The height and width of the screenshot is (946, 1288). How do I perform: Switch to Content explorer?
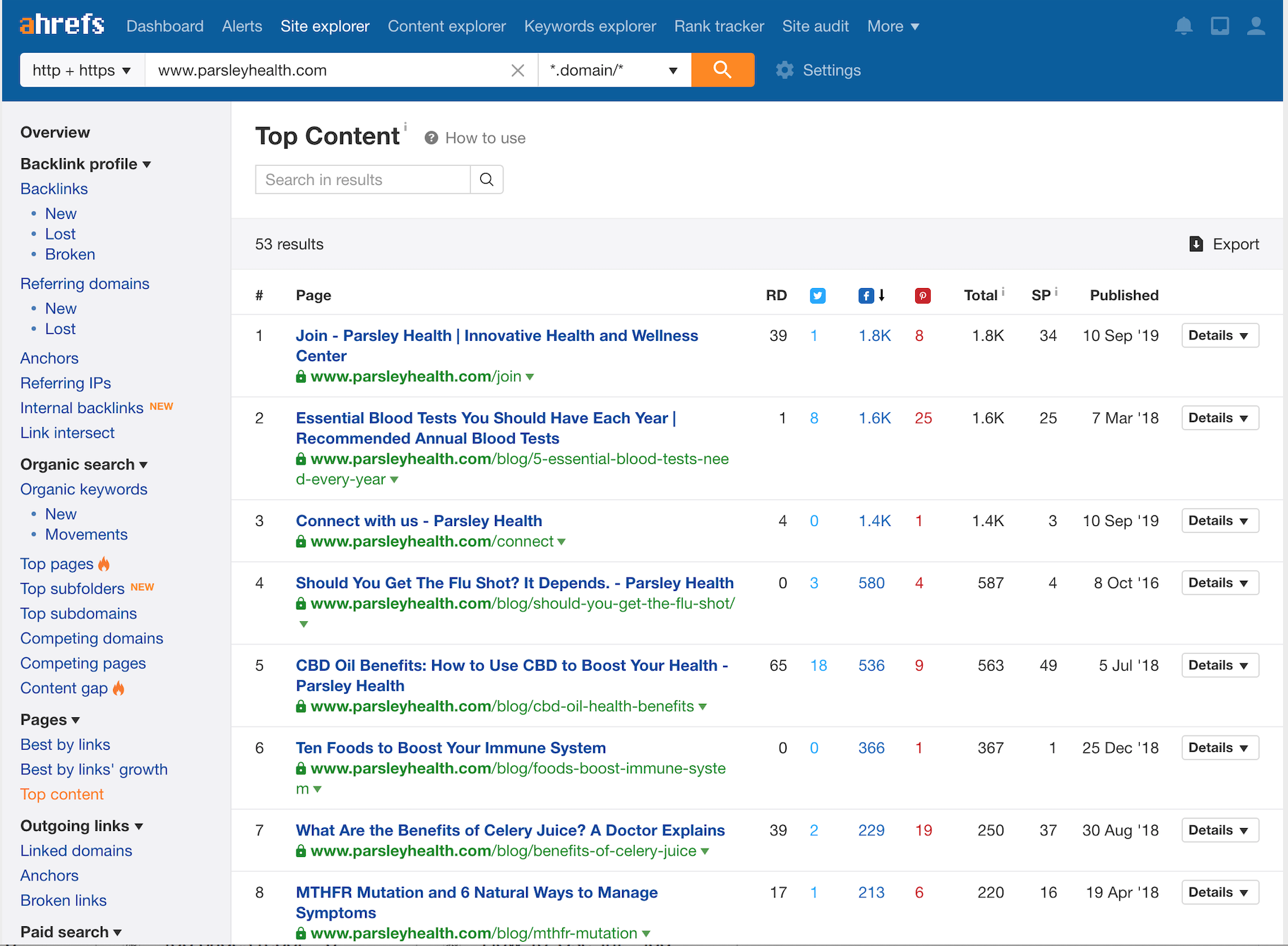coord(447,26)
